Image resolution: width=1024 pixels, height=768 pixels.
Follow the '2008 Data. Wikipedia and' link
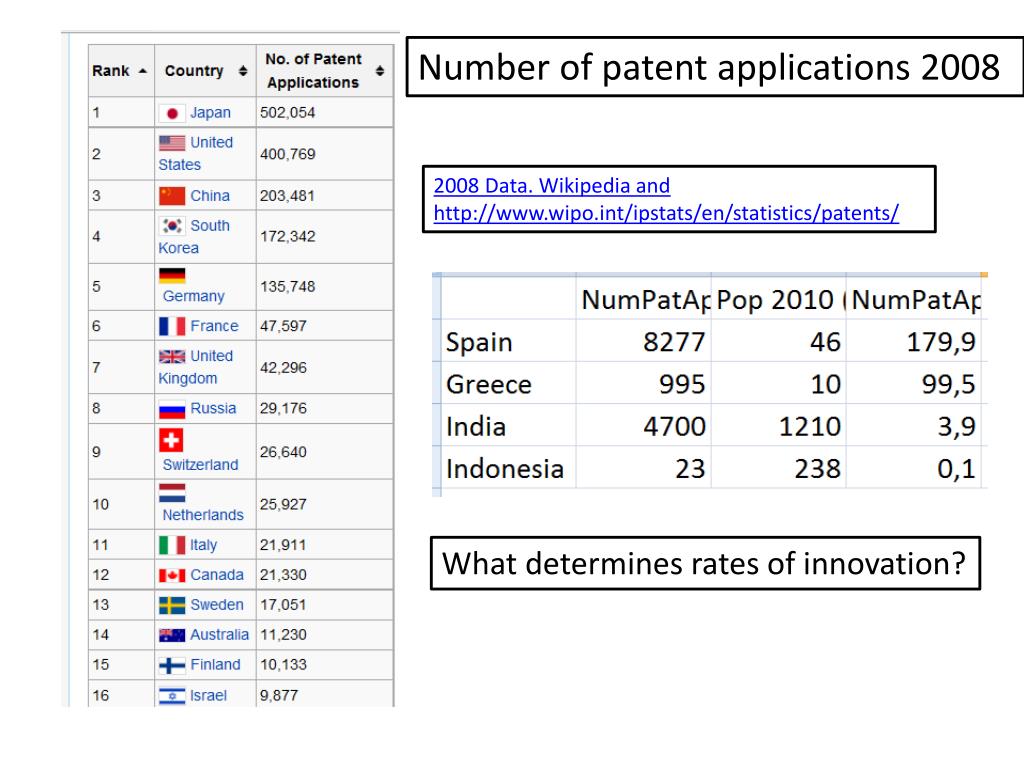point(552,186)
